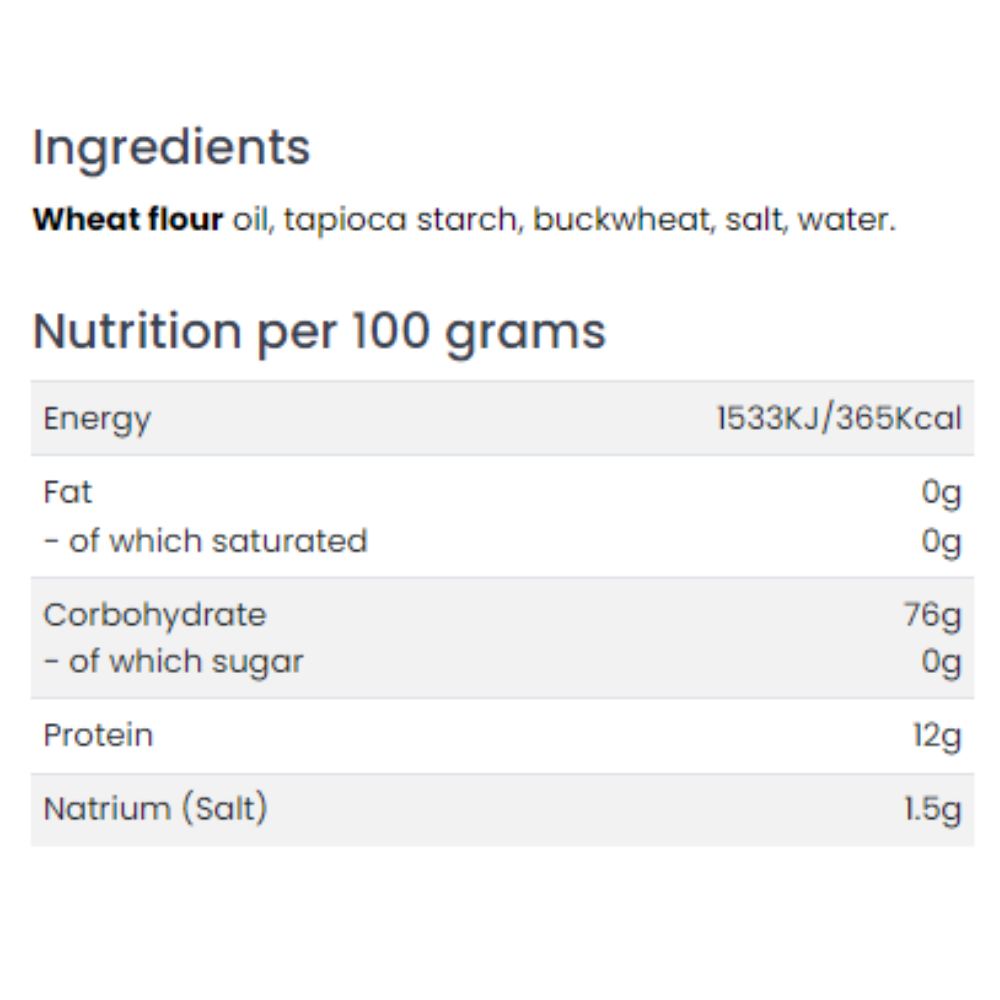Click the 1533KJ/365Kcal energy value
The image size is (1000, 1000).
click(839, 418)
